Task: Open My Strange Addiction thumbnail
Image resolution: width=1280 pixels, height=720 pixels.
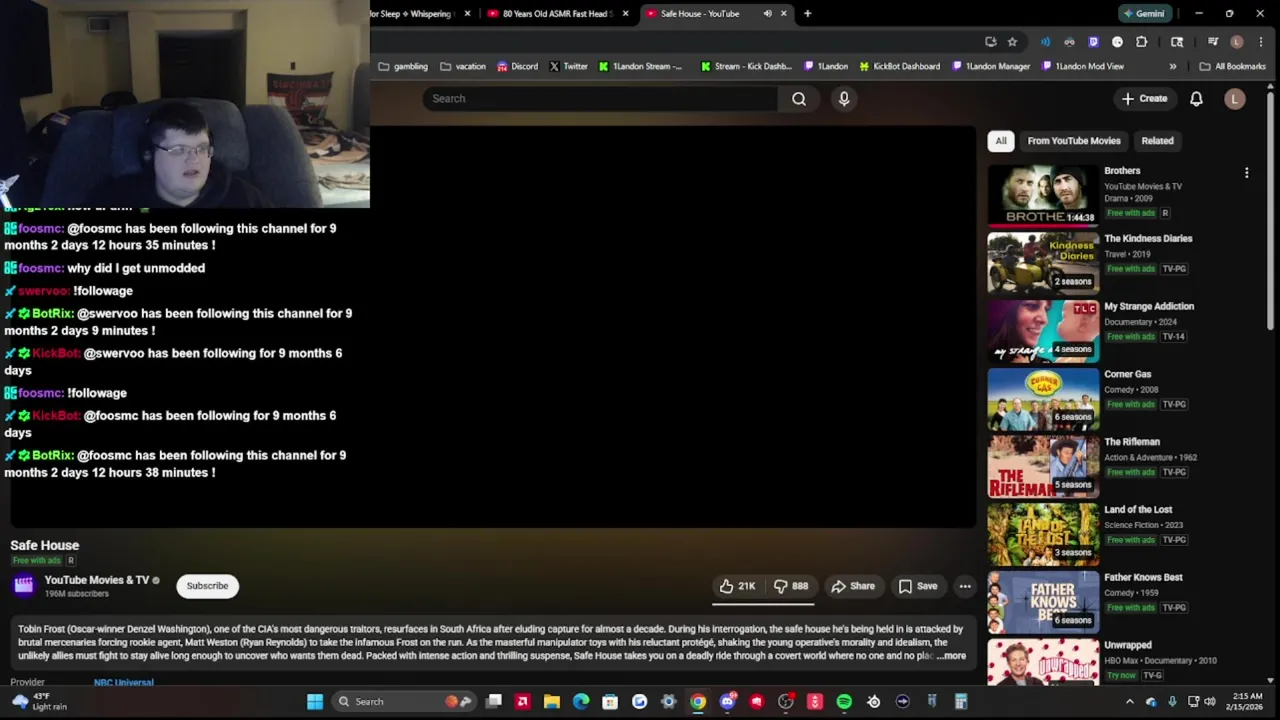Action: (x=1043, y=331)
